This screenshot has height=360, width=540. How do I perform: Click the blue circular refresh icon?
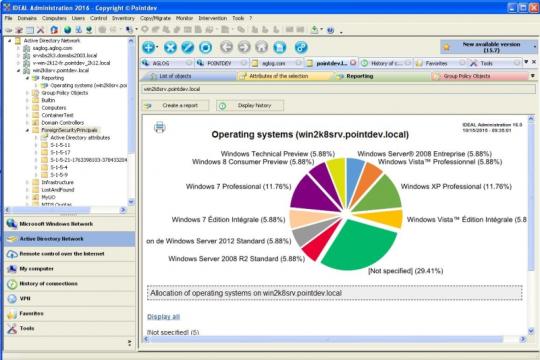(206, 47)
